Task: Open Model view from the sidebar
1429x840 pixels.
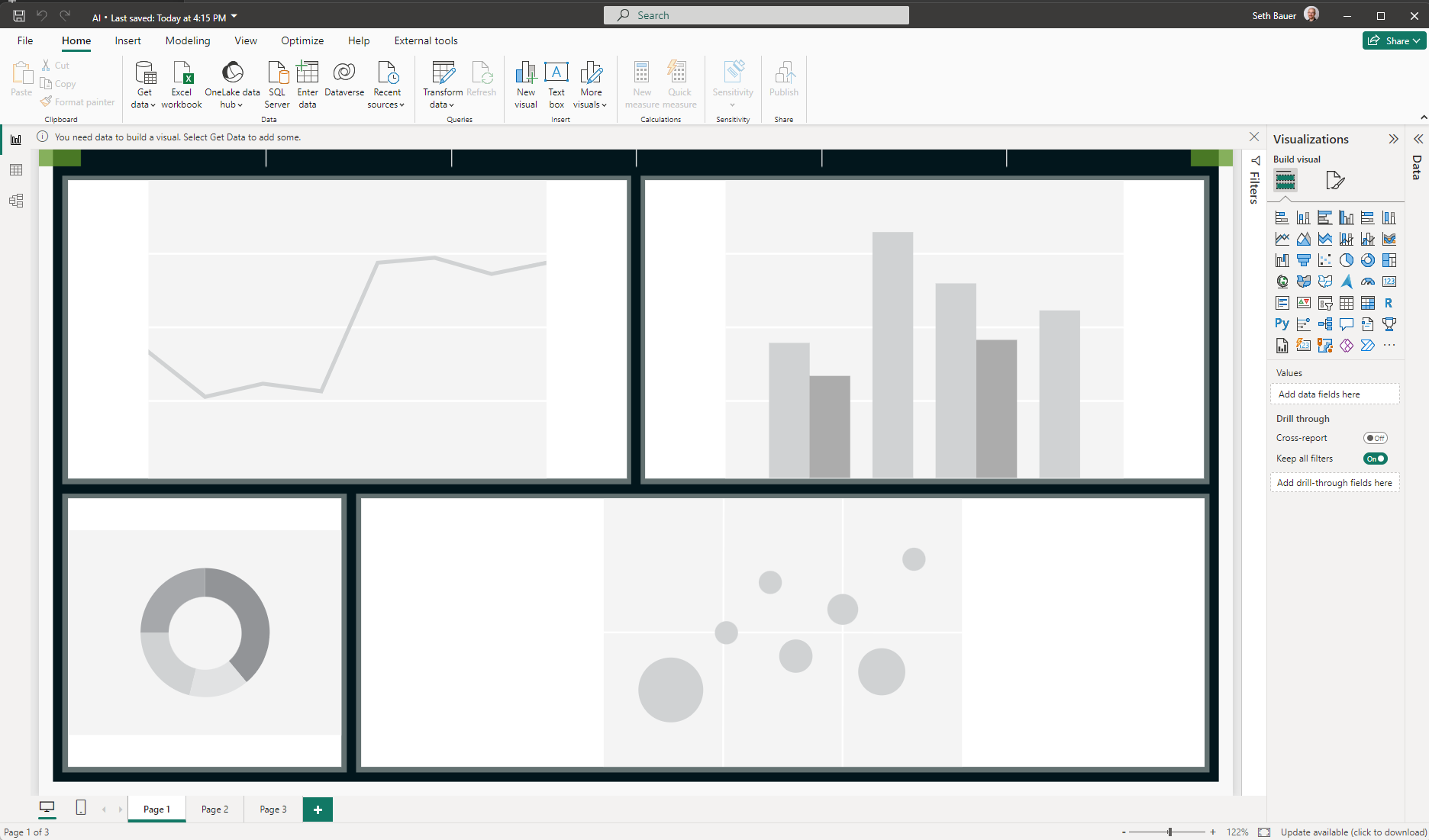Action: tap(16, 200)
